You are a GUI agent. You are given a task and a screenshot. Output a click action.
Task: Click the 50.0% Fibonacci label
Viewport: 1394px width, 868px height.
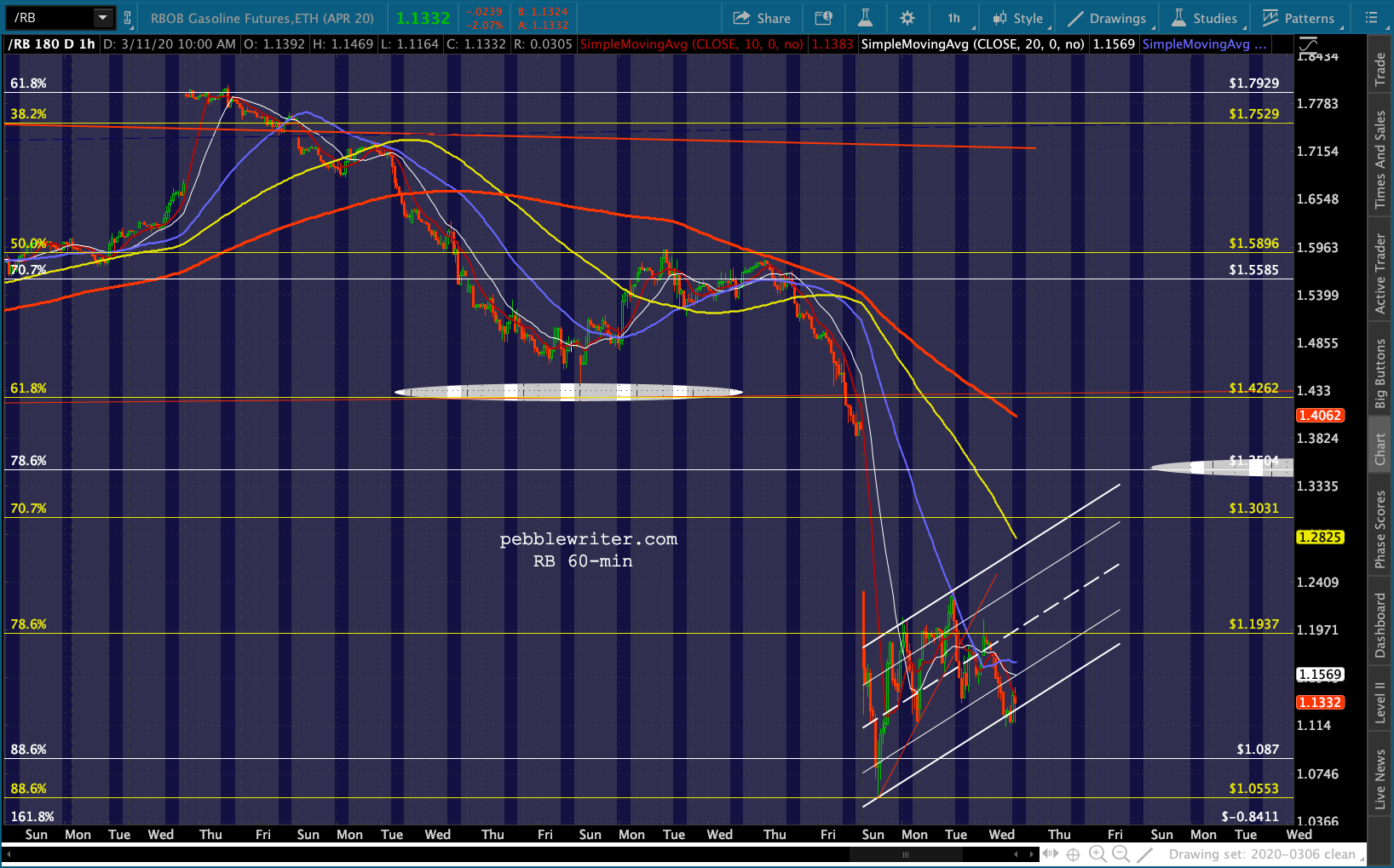[28, 243]
